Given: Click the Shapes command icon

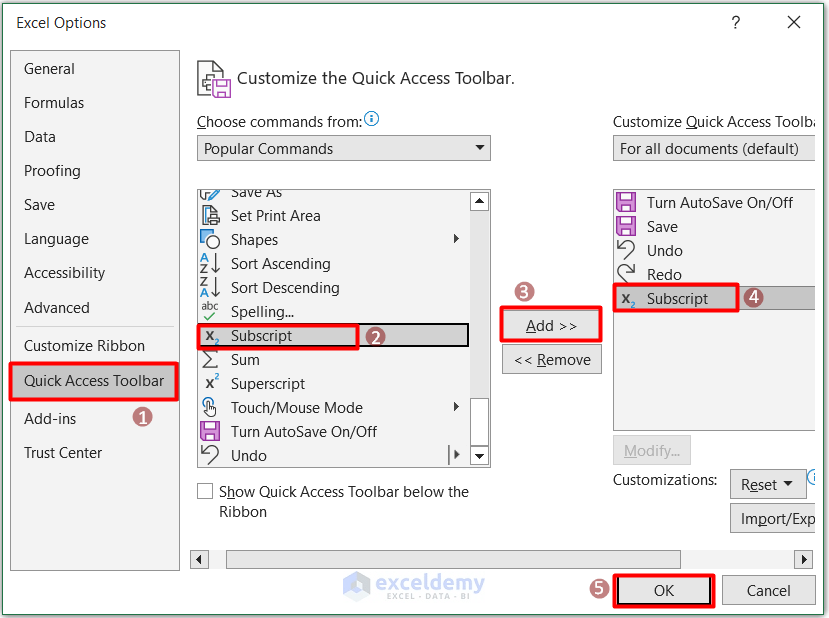Looking at the screenshot, I should pos(211,239).
